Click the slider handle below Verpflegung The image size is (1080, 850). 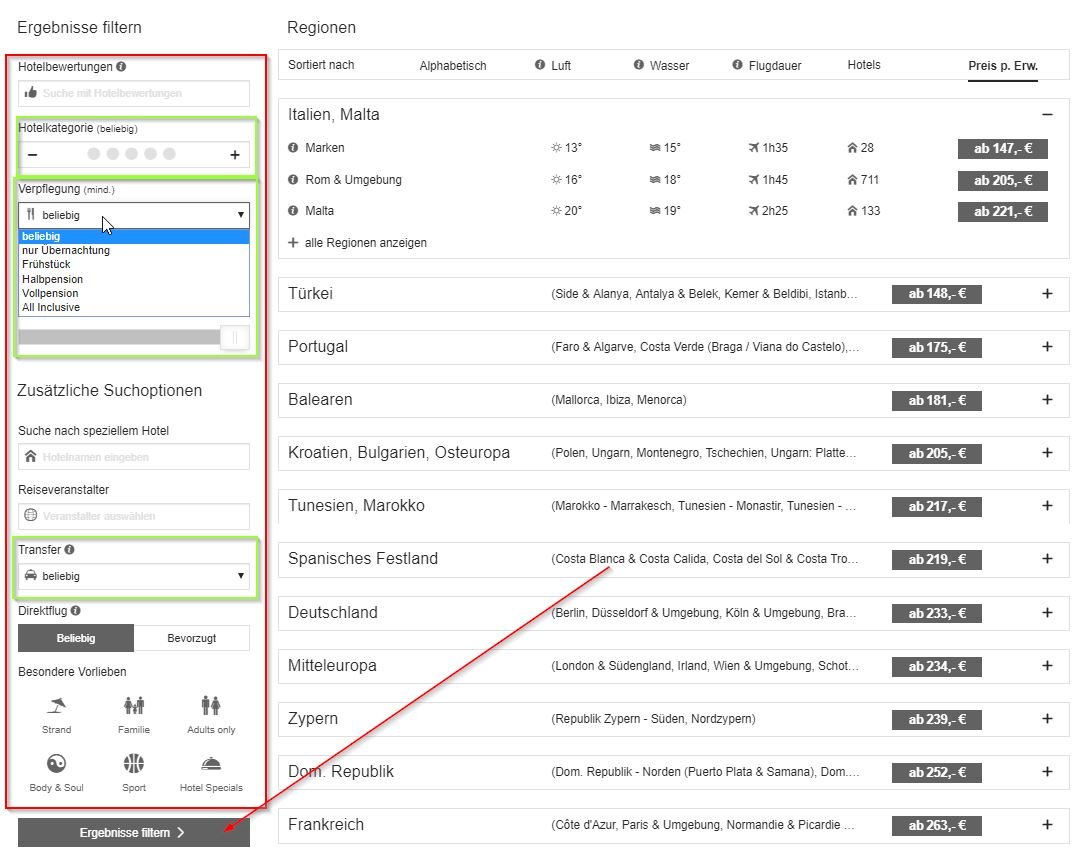[x=234, y=338]
